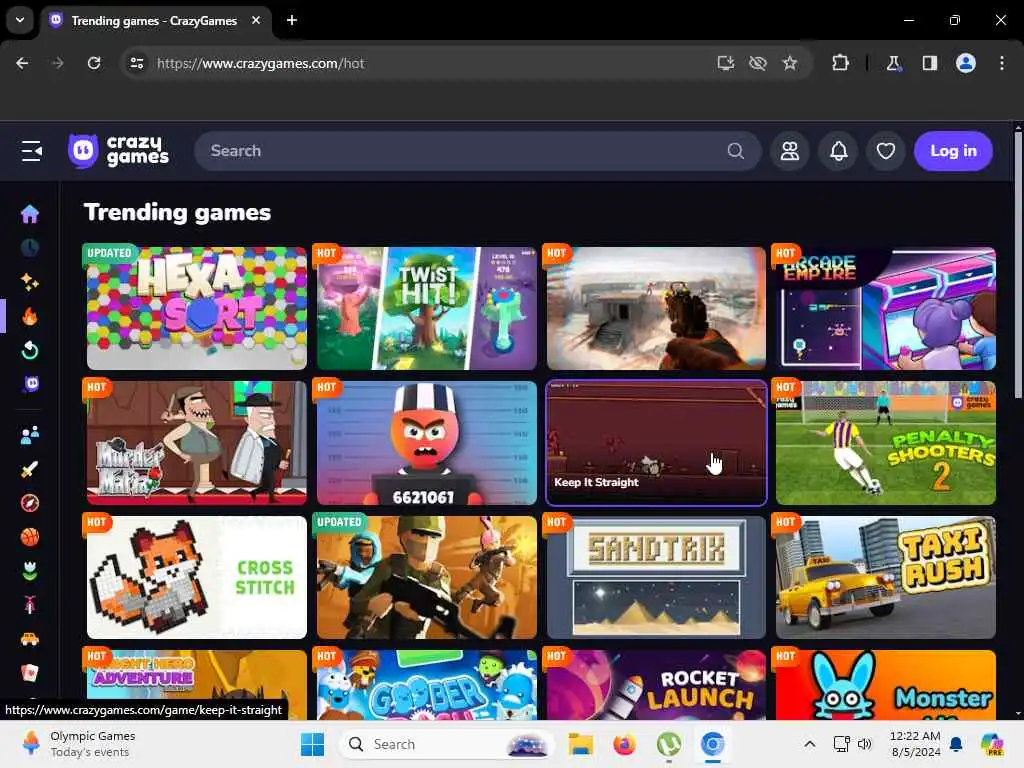Click the crossed-eye tracking protection icon
The height and width of the screenshot is (768, 1024).
[x=758, y=63]
